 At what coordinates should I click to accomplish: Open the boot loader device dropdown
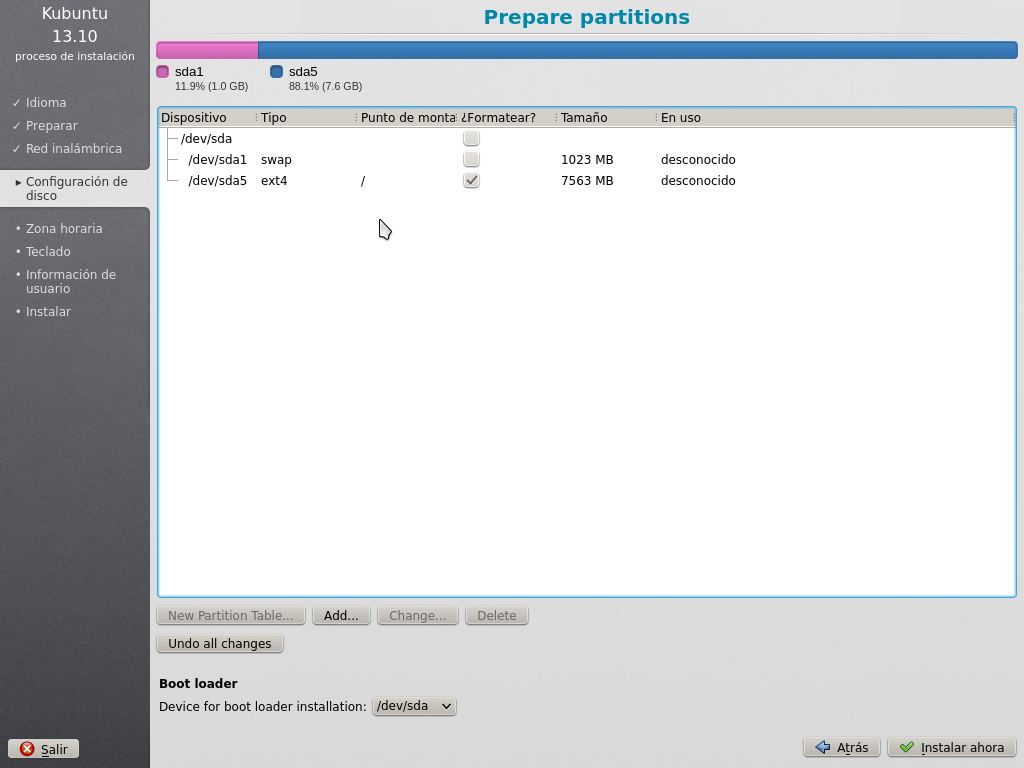(x=414, y=706)
